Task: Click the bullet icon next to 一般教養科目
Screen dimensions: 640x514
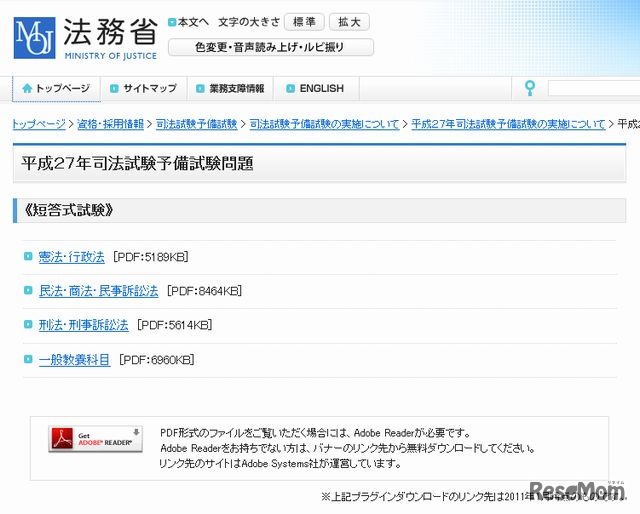Action: click(28, 359)
